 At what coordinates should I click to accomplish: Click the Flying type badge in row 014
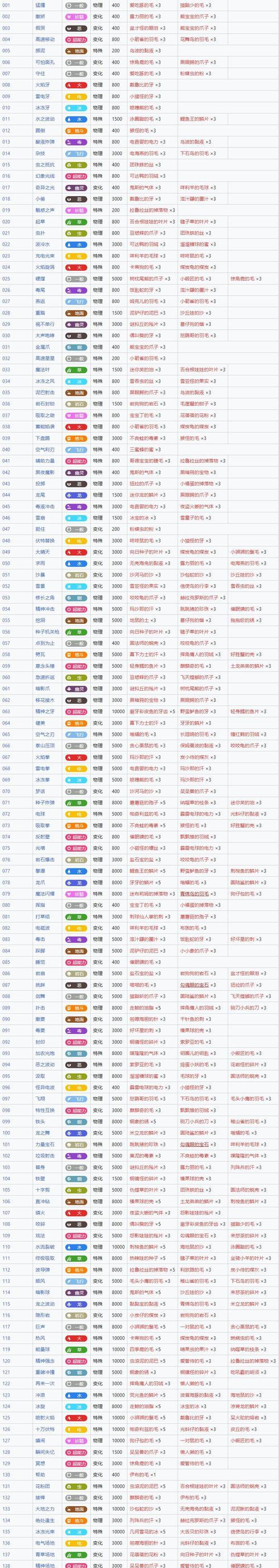click(75, 153)
